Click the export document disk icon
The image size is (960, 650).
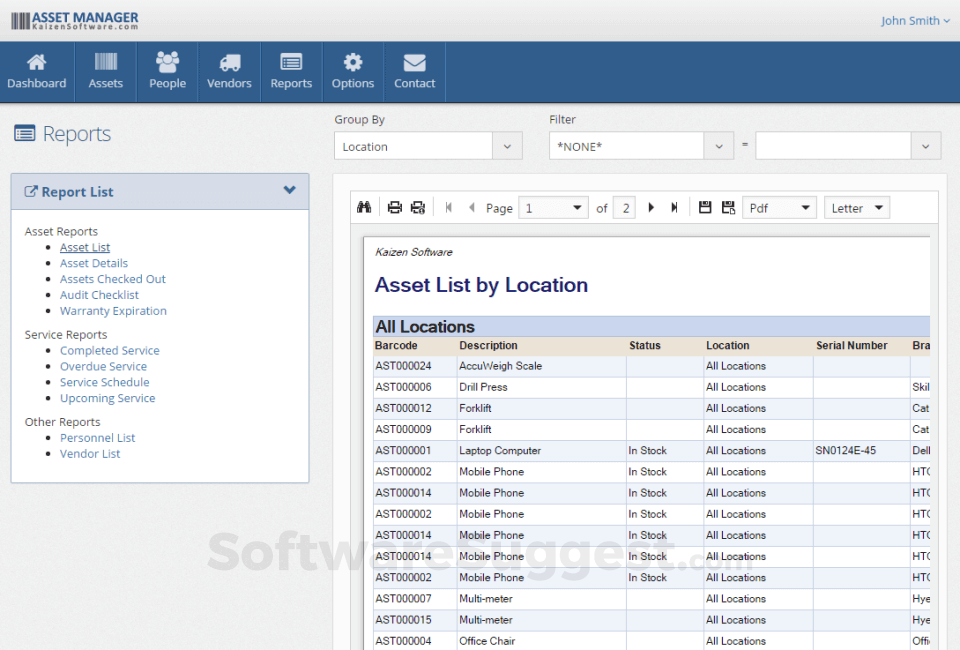point(727,207)
